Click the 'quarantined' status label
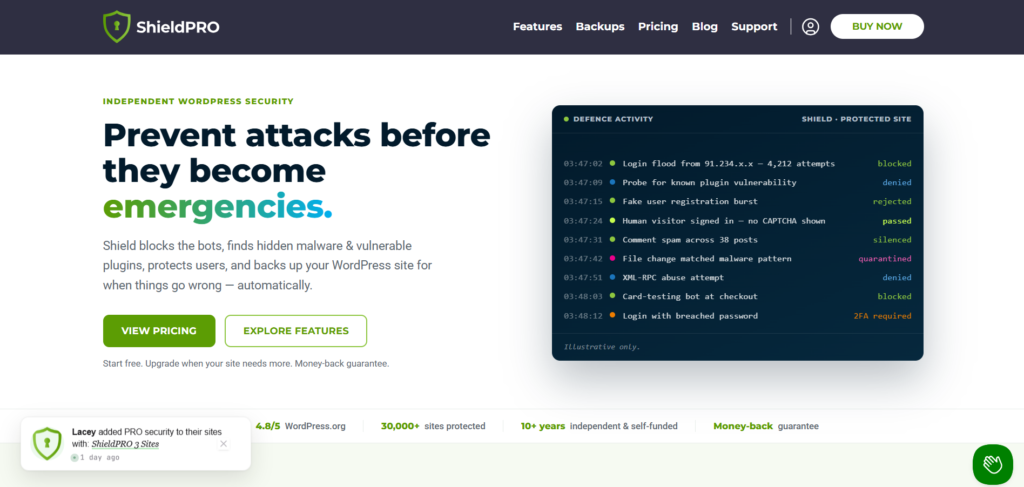 pos(884,259)
